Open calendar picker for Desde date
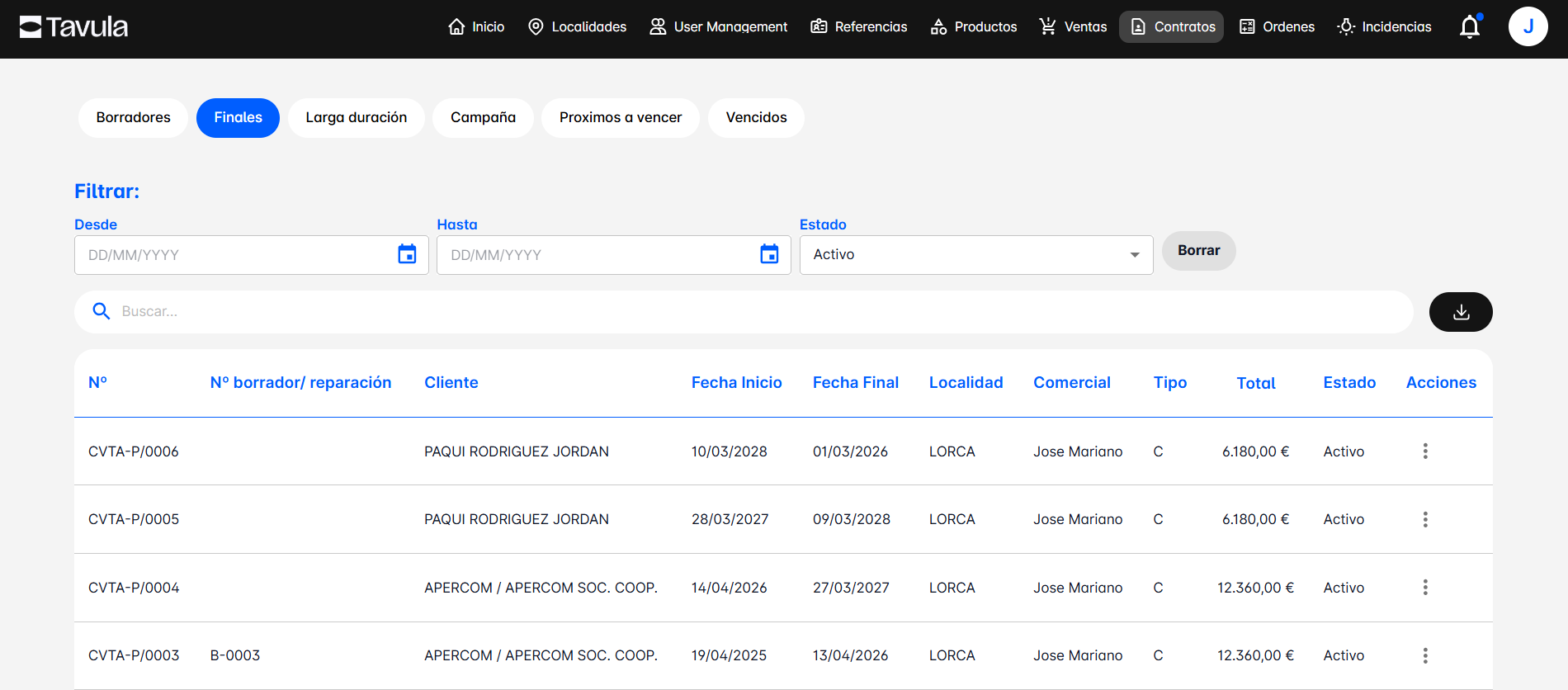 point(407,254)
